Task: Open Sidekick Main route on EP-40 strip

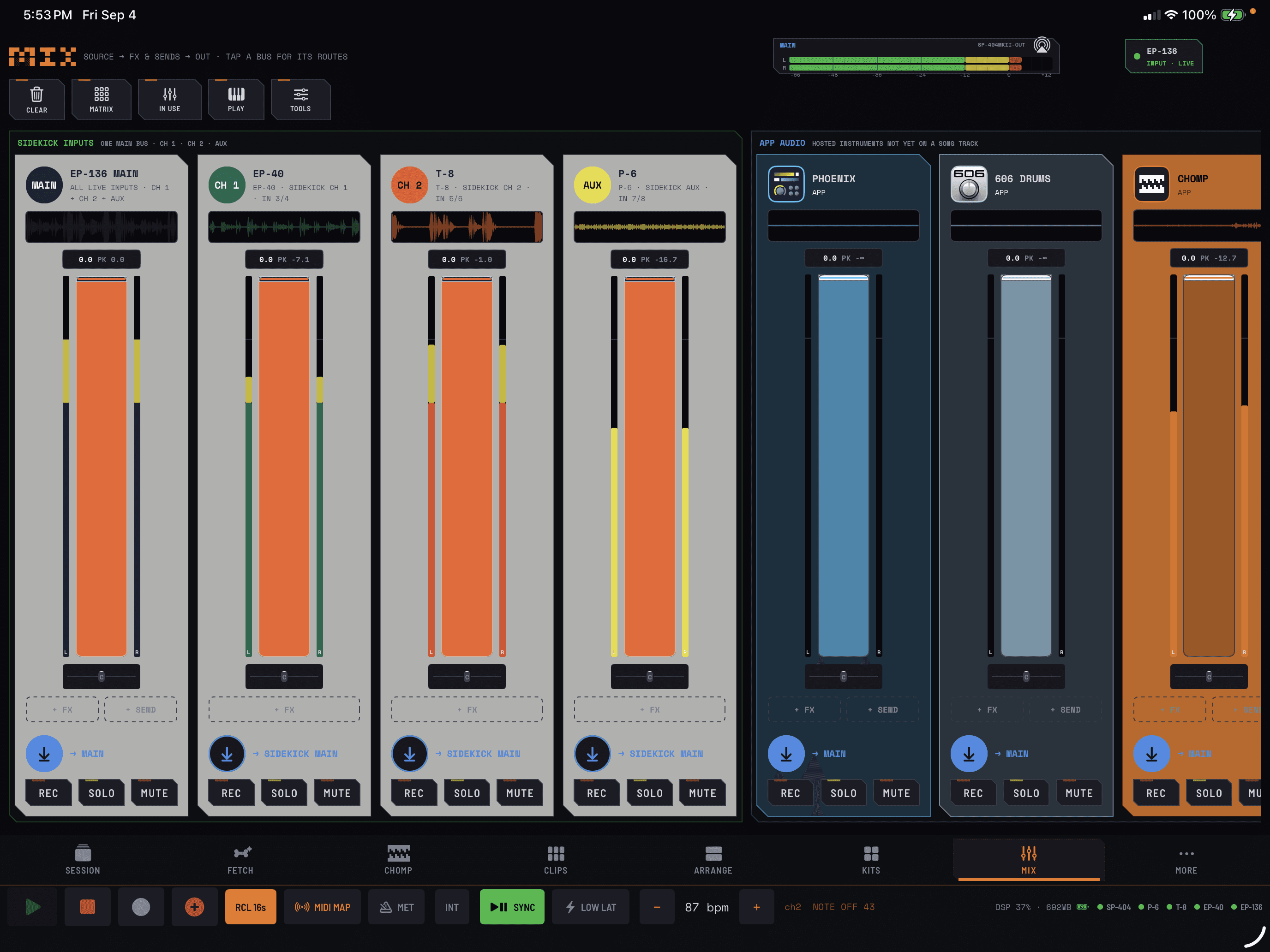Action: pos(295,754)
